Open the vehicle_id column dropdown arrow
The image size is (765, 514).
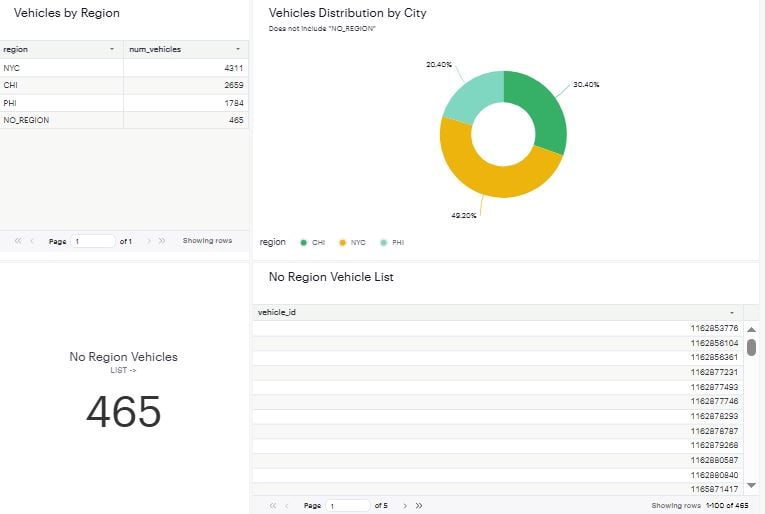point(732,313)
